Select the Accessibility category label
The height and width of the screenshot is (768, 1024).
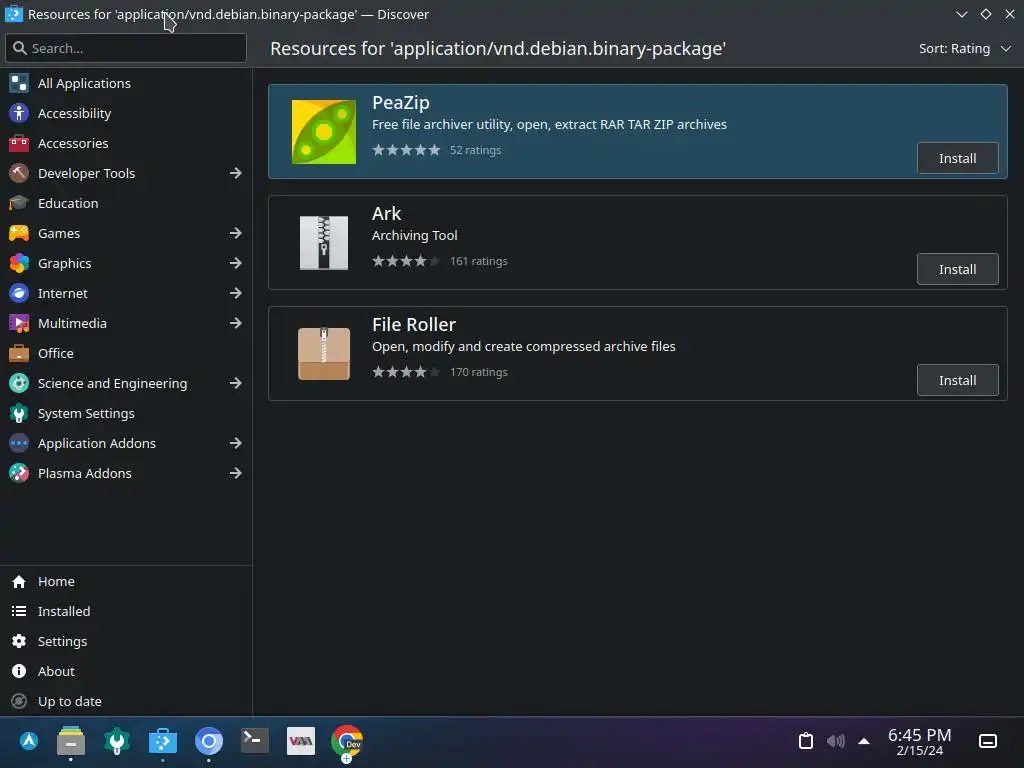click(x=74, y=113)
